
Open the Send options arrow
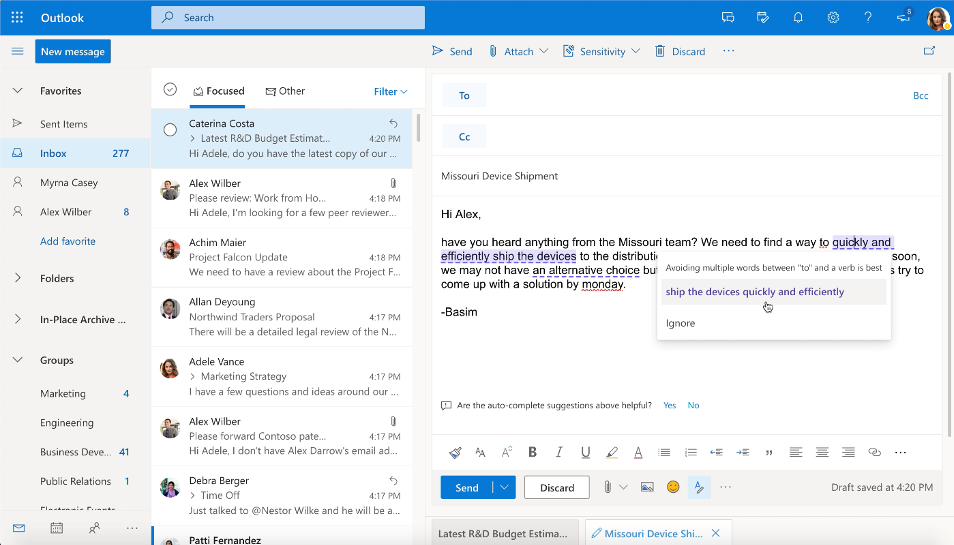tap(504, 487)
